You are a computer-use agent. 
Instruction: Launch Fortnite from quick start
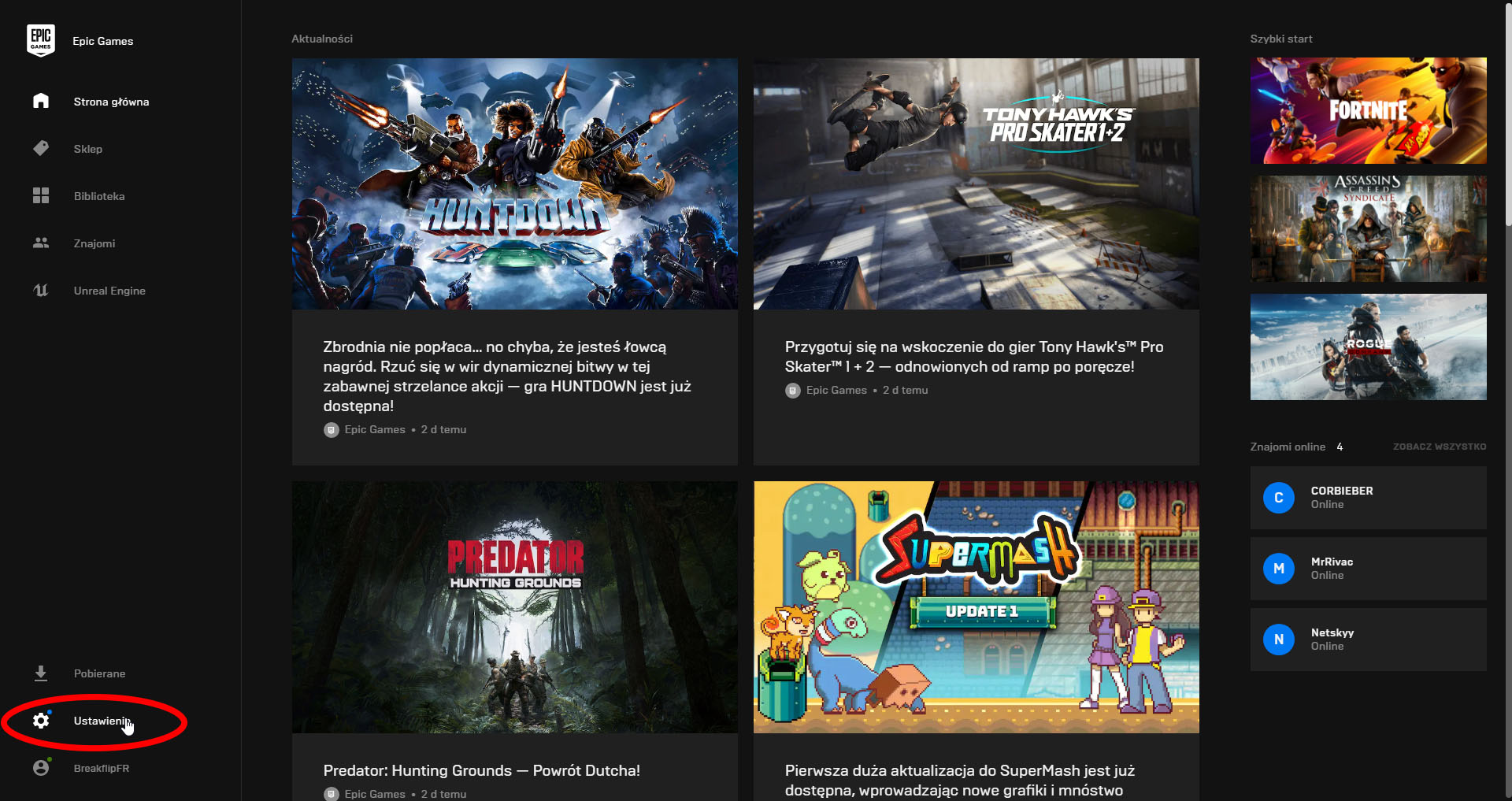pos(1368,110)
